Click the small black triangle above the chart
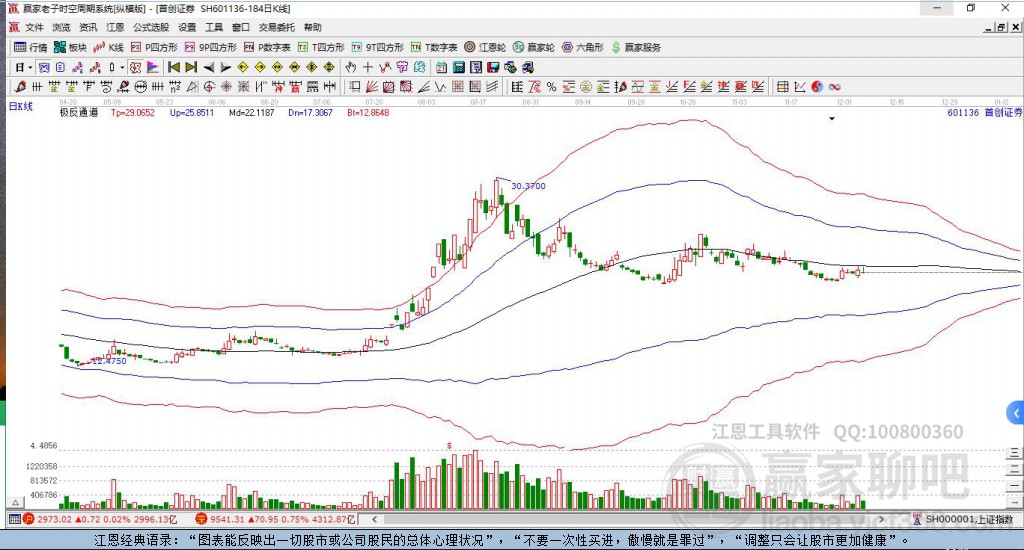This screenshot has height=550, width=1024. (832, 119)
